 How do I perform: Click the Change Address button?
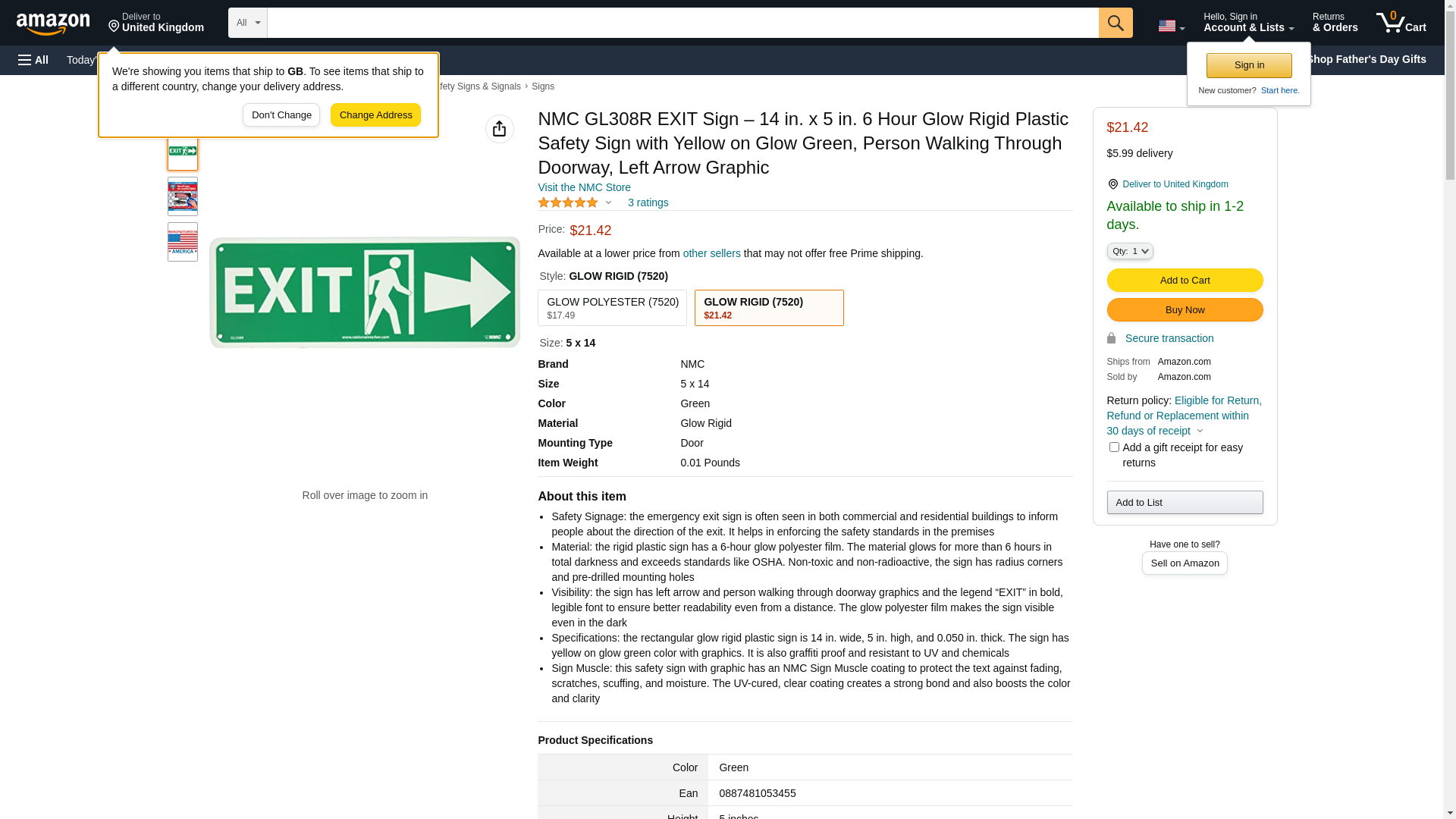[x=375, y=115]
